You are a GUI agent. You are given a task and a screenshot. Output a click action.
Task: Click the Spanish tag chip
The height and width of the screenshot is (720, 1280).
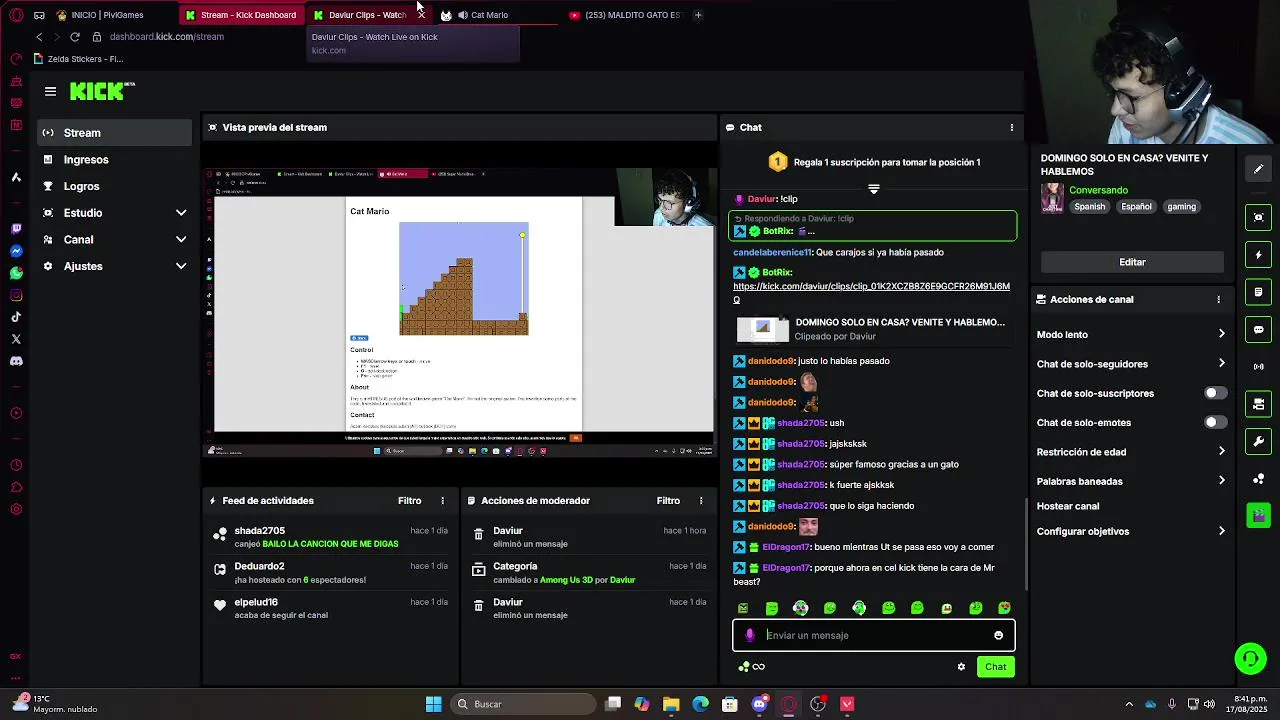point(1090,207)
